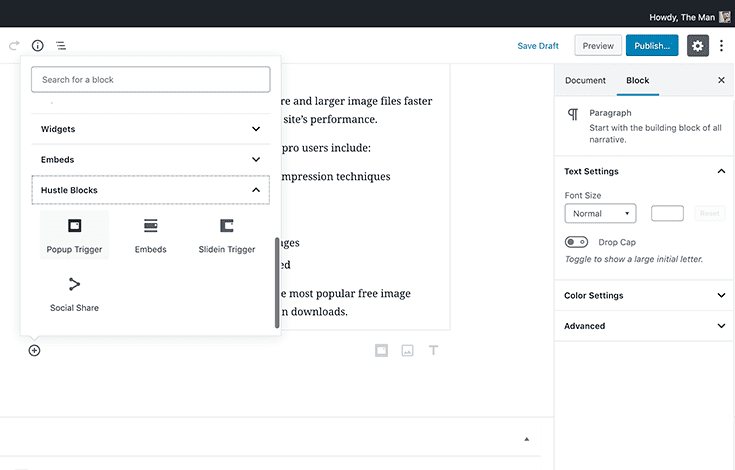Switch to the Document tab
735x470 pixels.
coord(585,80)
